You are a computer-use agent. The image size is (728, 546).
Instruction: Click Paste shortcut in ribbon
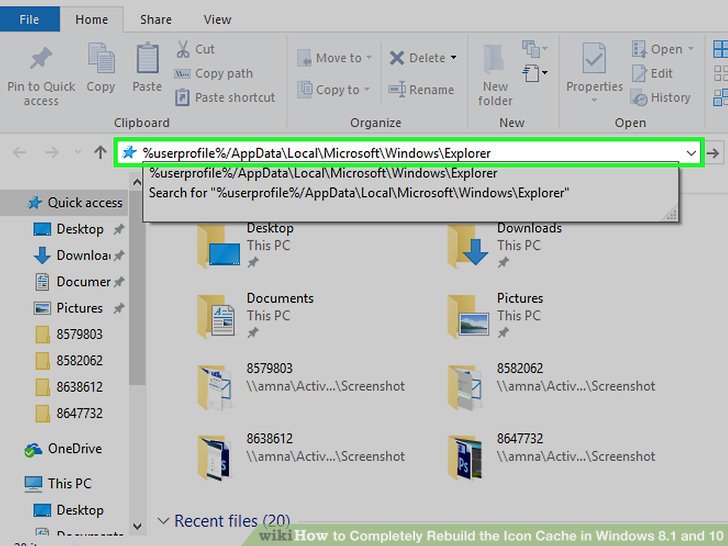pyautogui.click(x=225, y=98)
